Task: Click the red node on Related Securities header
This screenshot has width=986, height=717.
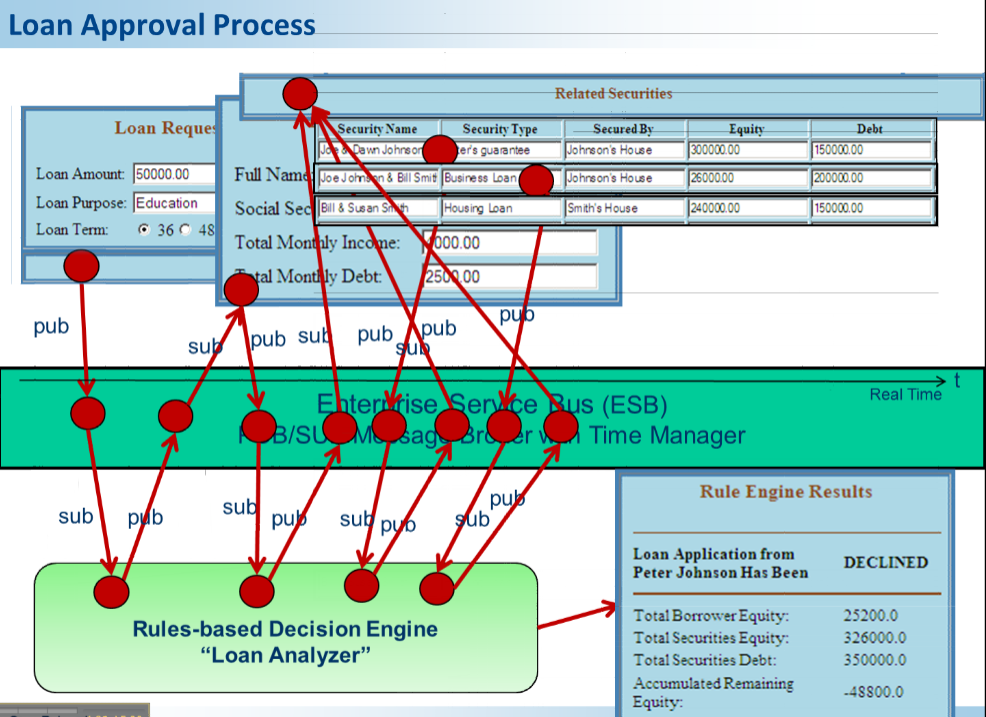Action: (300, 94)
